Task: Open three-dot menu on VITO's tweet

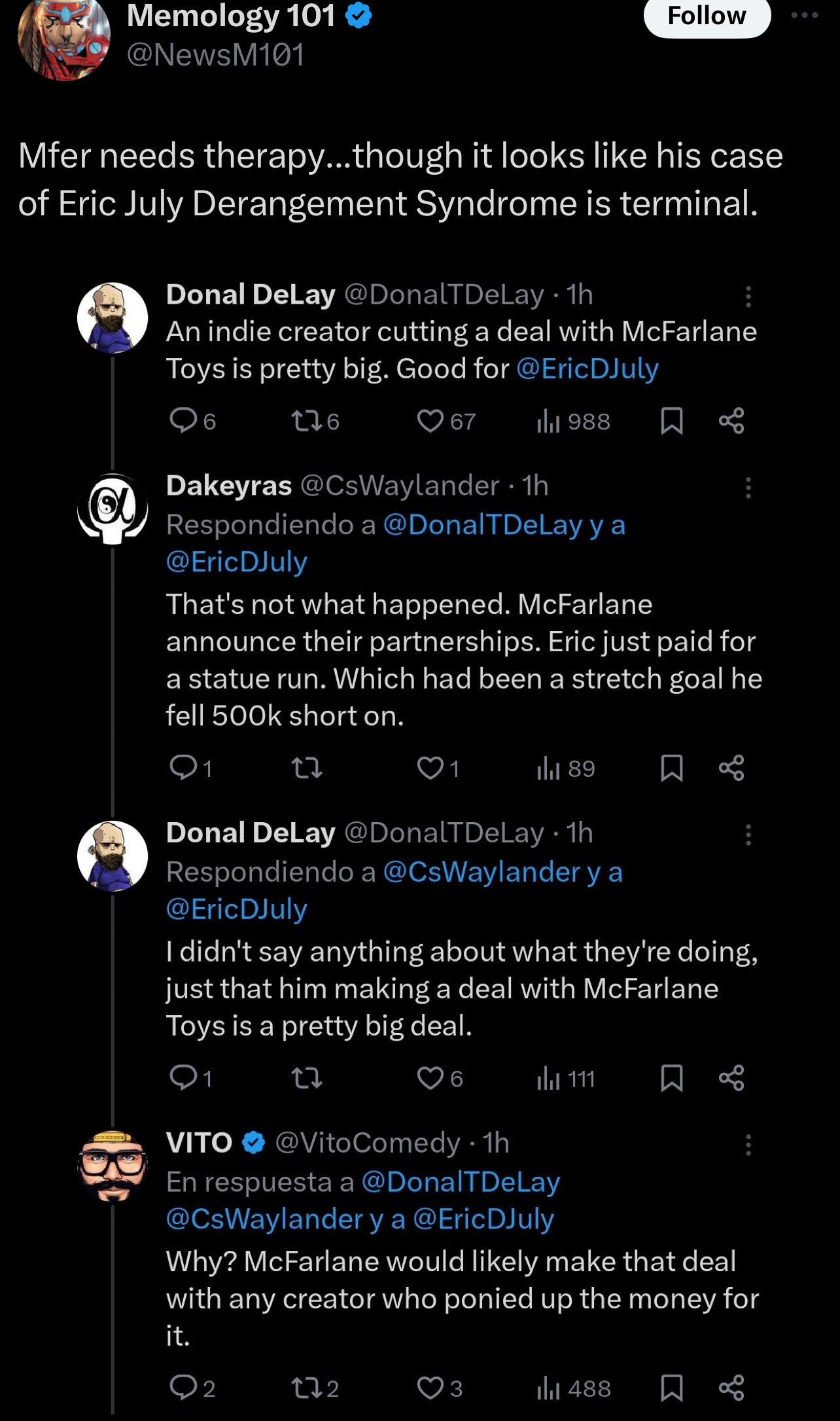Action: tap(748, 1145)
